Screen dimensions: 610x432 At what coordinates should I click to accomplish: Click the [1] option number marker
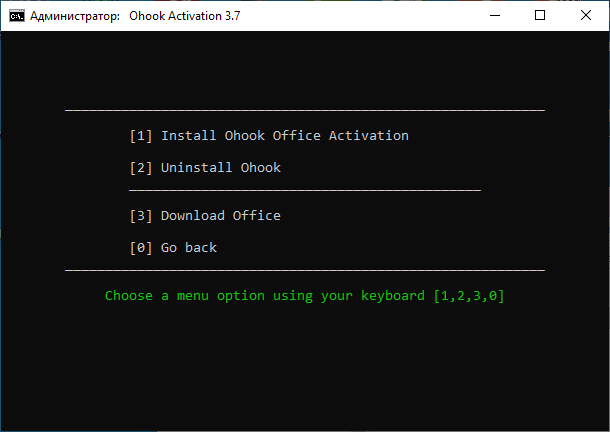coord(141,136)
